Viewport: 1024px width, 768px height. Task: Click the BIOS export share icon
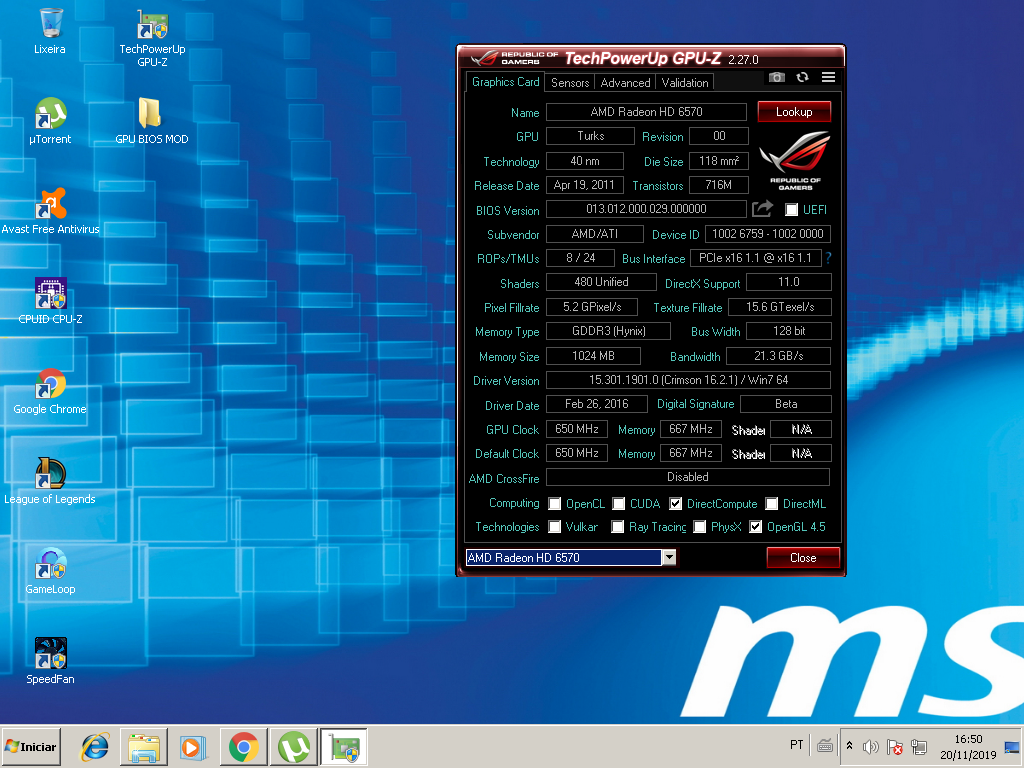762,209
